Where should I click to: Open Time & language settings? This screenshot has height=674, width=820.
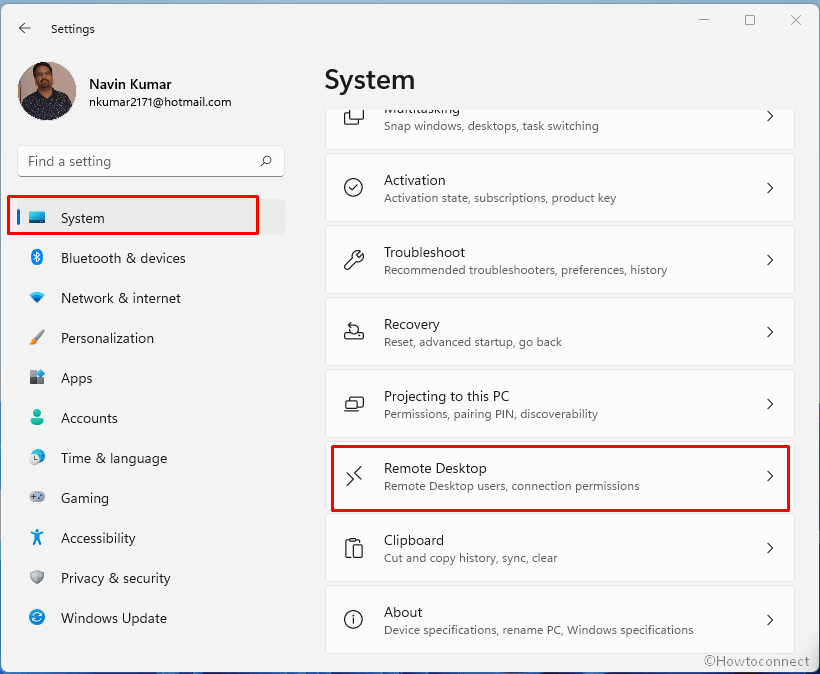(151, 458)
